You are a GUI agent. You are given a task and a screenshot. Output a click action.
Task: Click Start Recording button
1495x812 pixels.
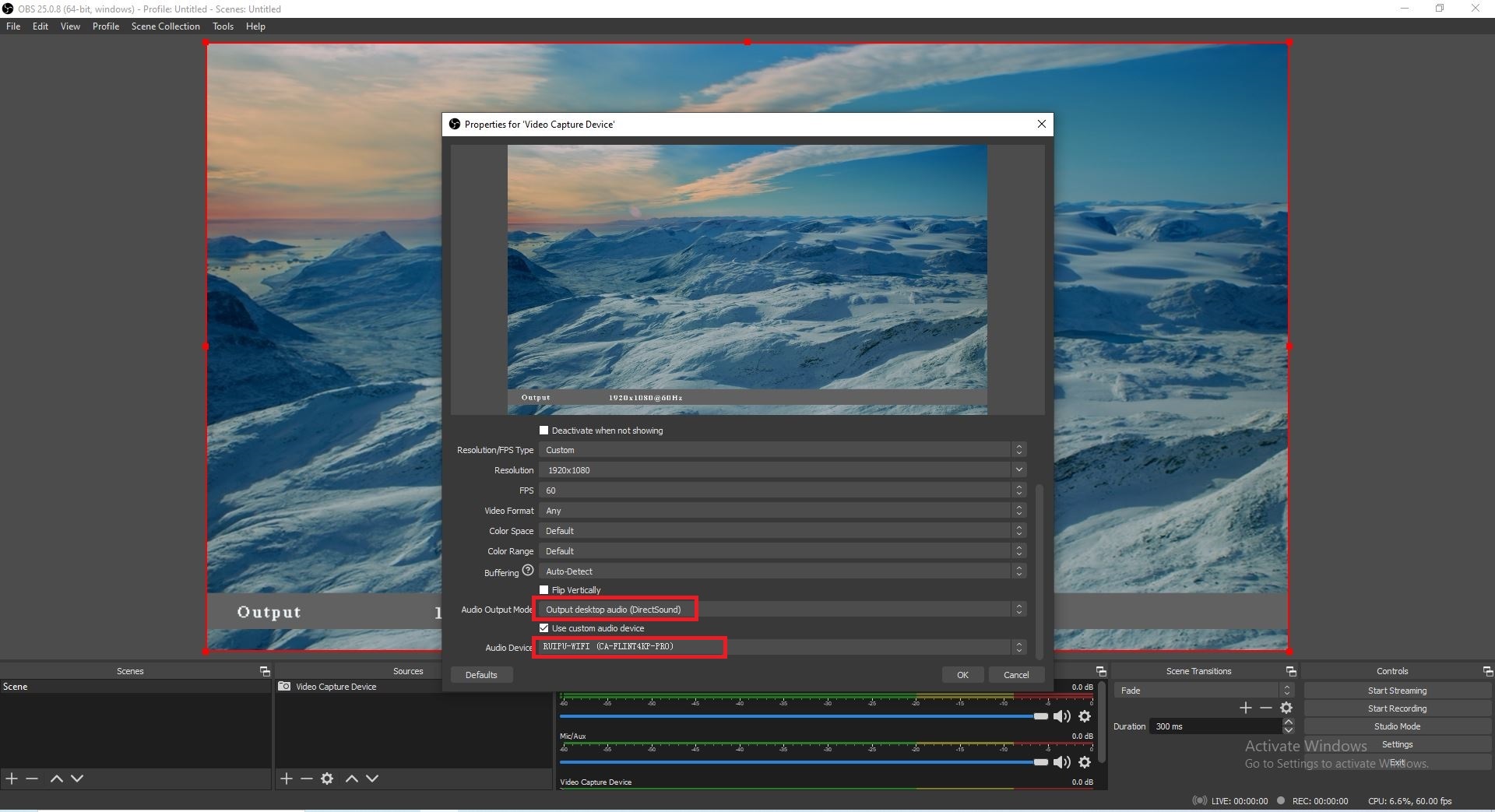tap(1397, 708)
